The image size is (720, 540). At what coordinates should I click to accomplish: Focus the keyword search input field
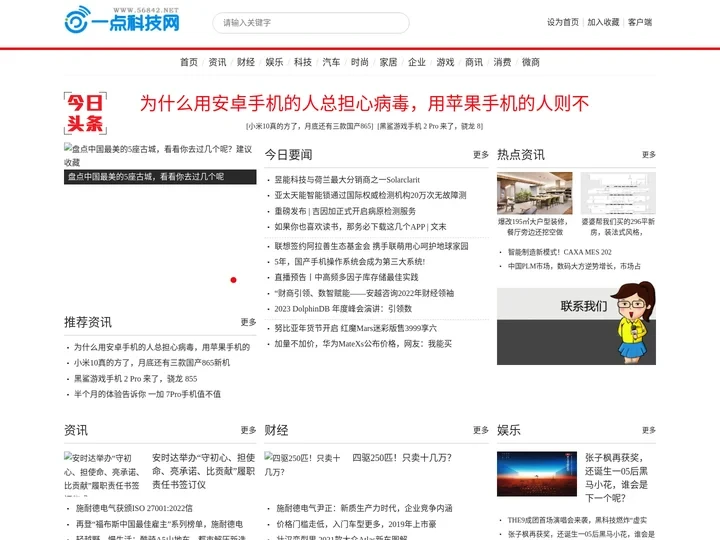click(311, 22)
